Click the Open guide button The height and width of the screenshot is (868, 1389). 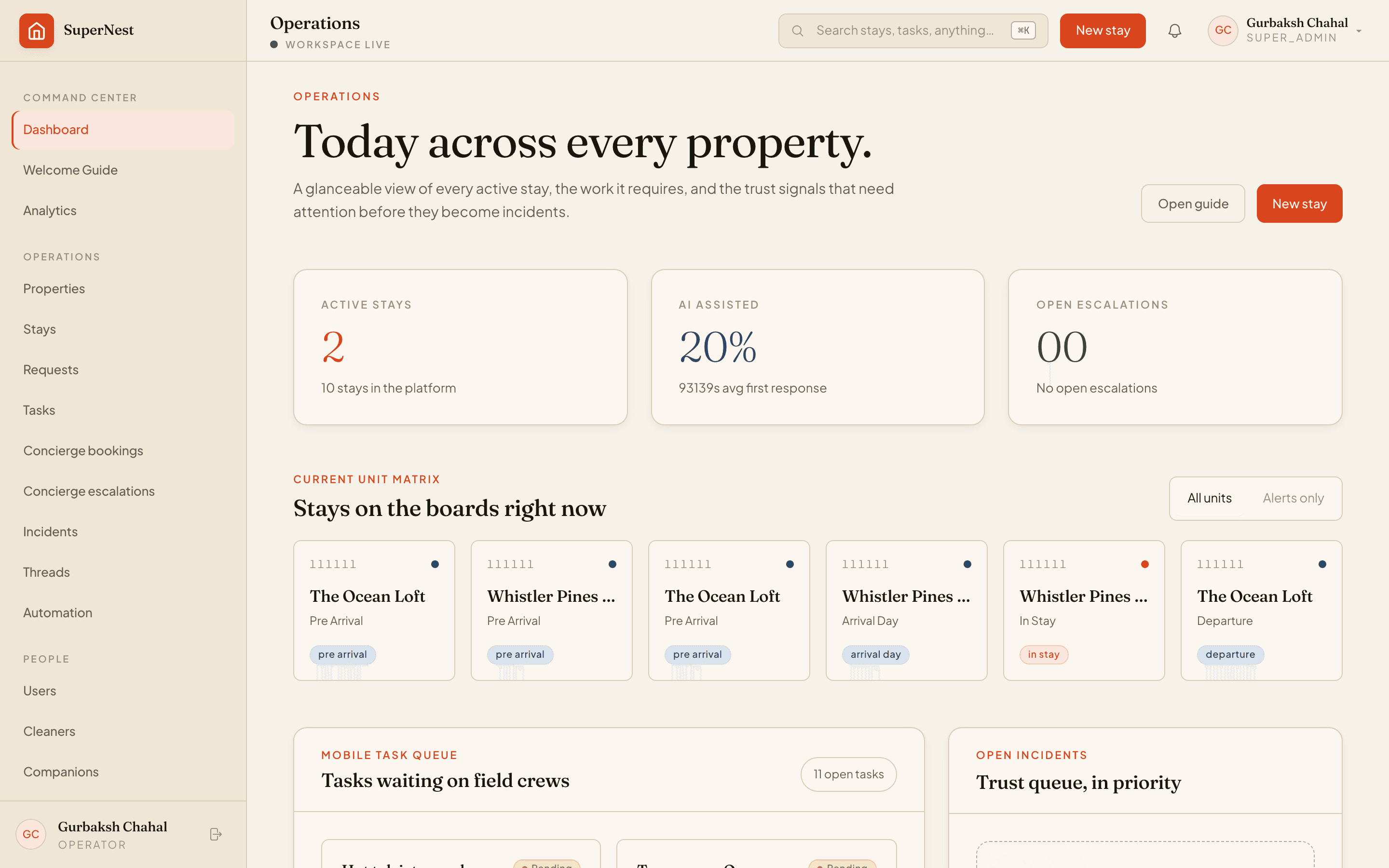pos(1193,204)
